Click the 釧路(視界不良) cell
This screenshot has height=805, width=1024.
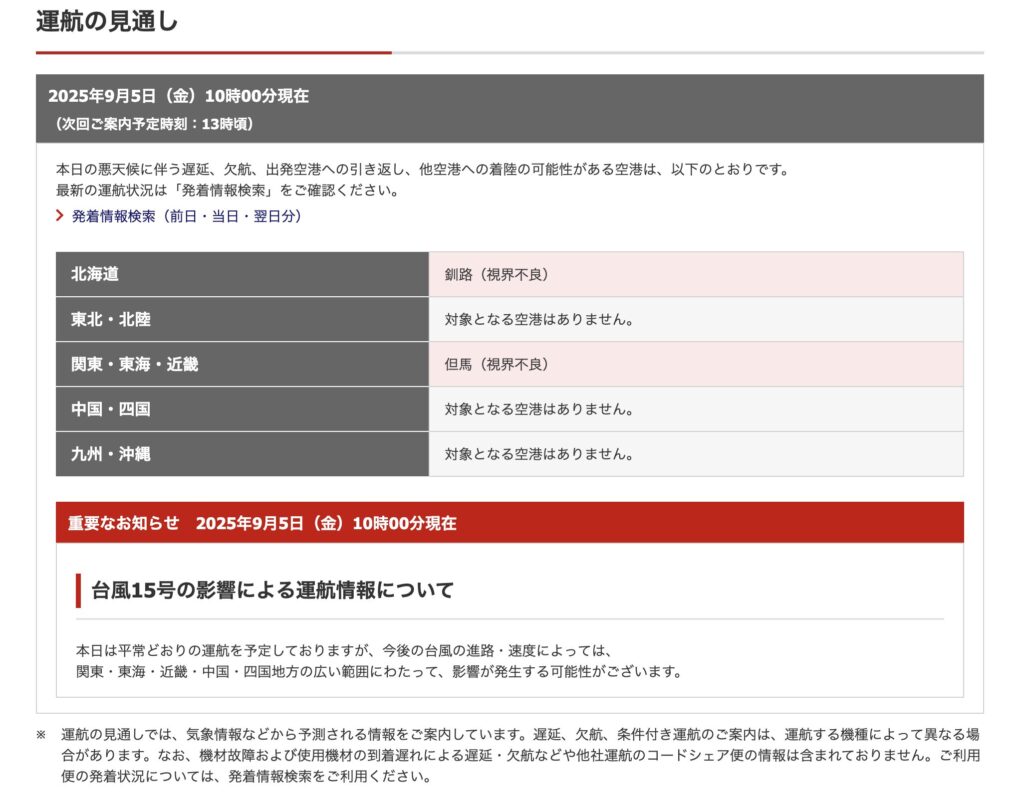click(696, 274)
